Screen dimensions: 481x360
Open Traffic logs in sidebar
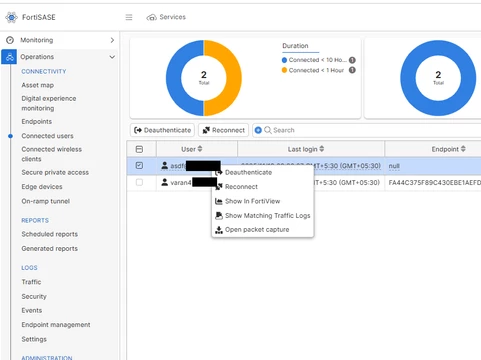[x=31, y=282]
